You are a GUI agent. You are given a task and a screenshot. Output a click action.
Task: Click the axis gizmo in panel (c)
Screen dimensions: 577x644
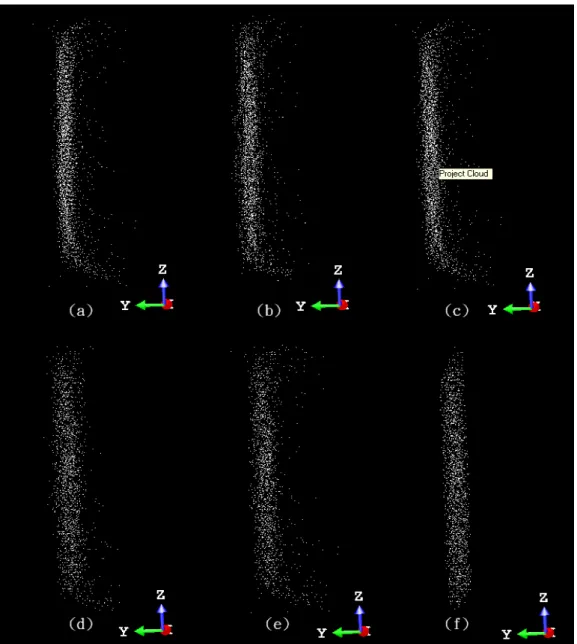(x=515, y=291)
